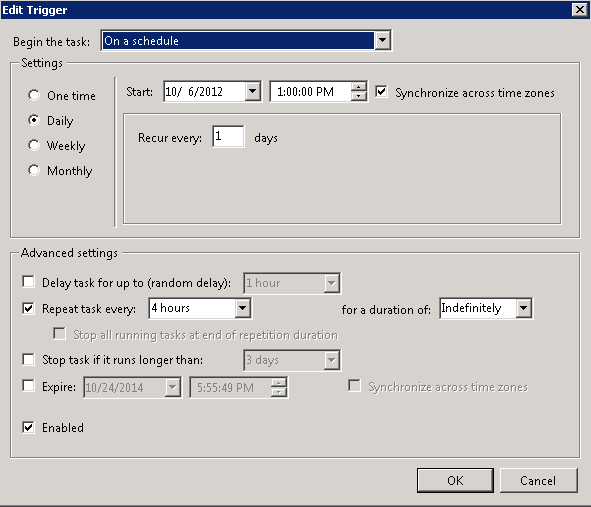Choose the Weekly schedule option
This screenshot has height=507, width=591.
coord(34,145)
